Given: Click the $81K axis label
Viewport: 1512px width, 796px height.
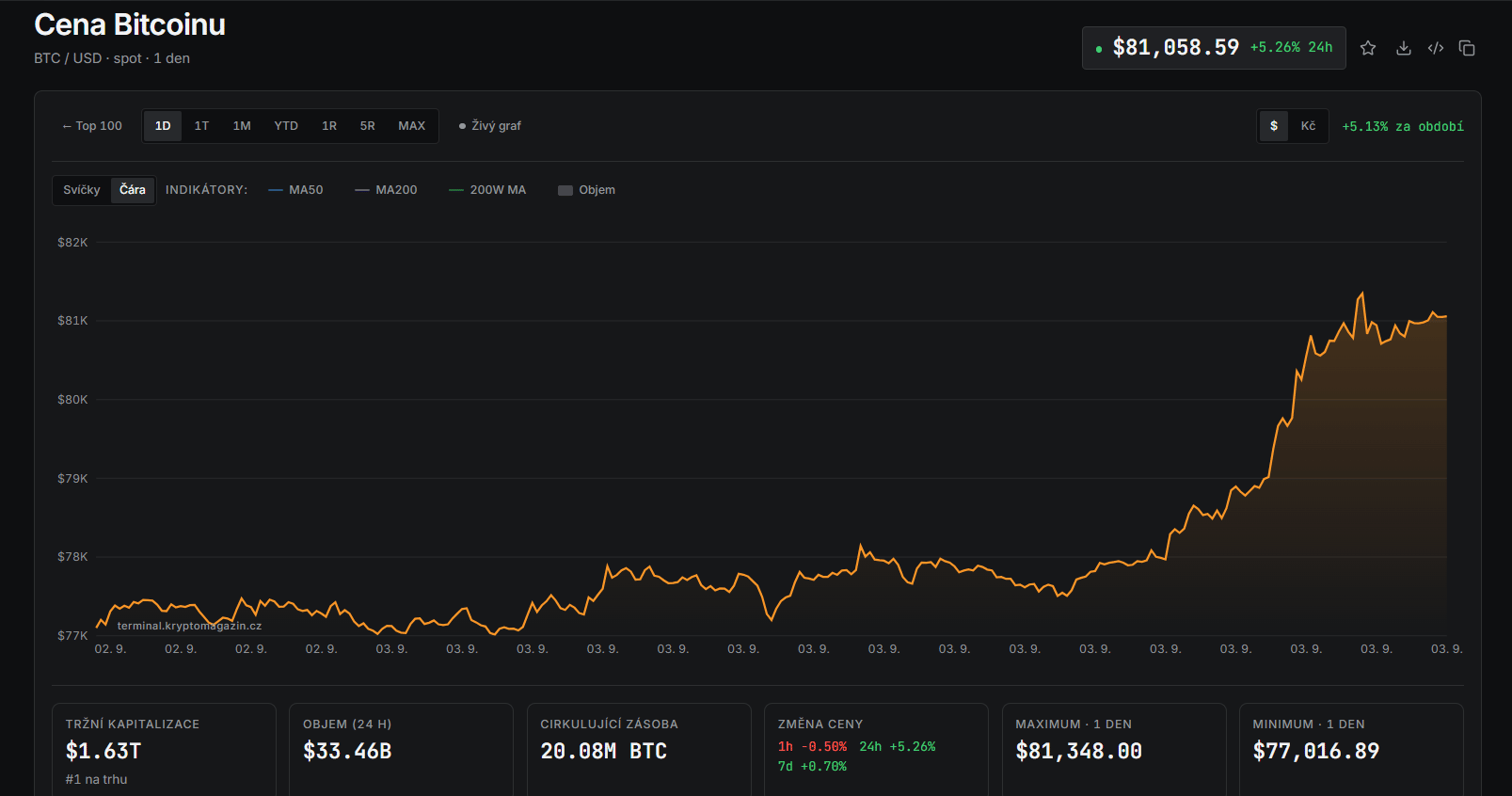Looking at the screenshot, I should click(x=72, y=321).
